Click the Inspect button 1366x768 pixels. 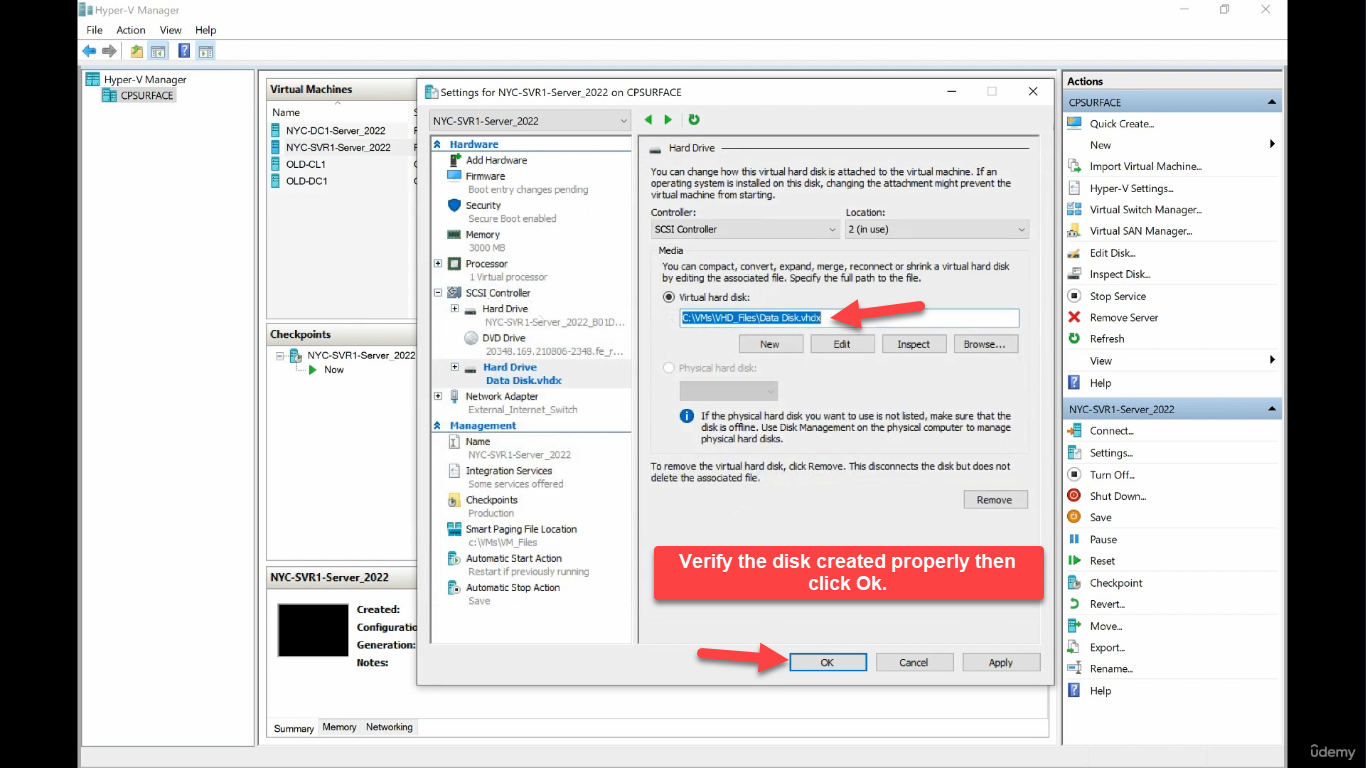click(x=913, y=344)
